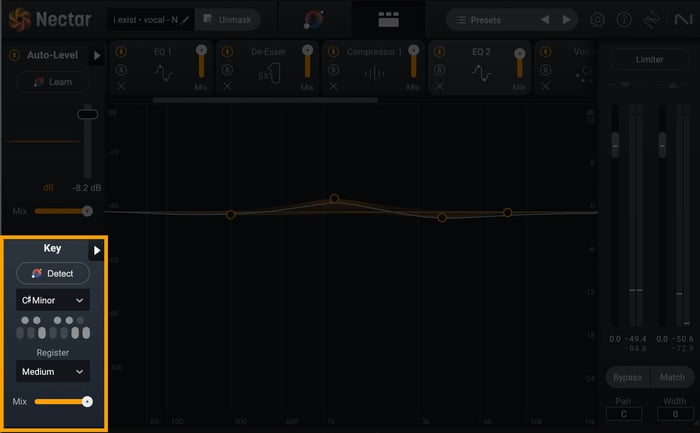
Task: Open the Limiter button
Action: tap(649, 59)
